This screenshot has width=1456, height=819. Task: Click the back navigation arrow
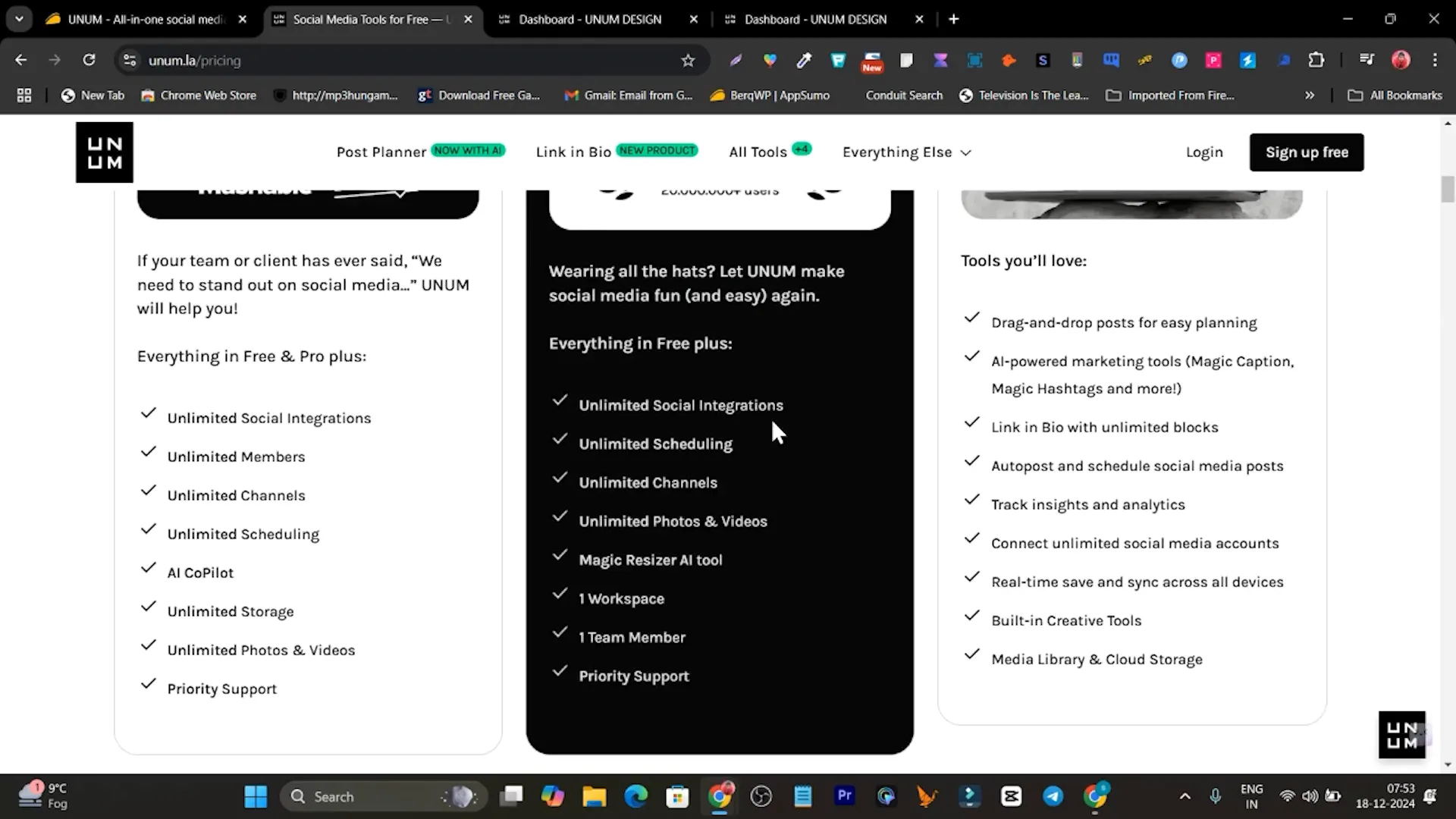click(23, 60)
